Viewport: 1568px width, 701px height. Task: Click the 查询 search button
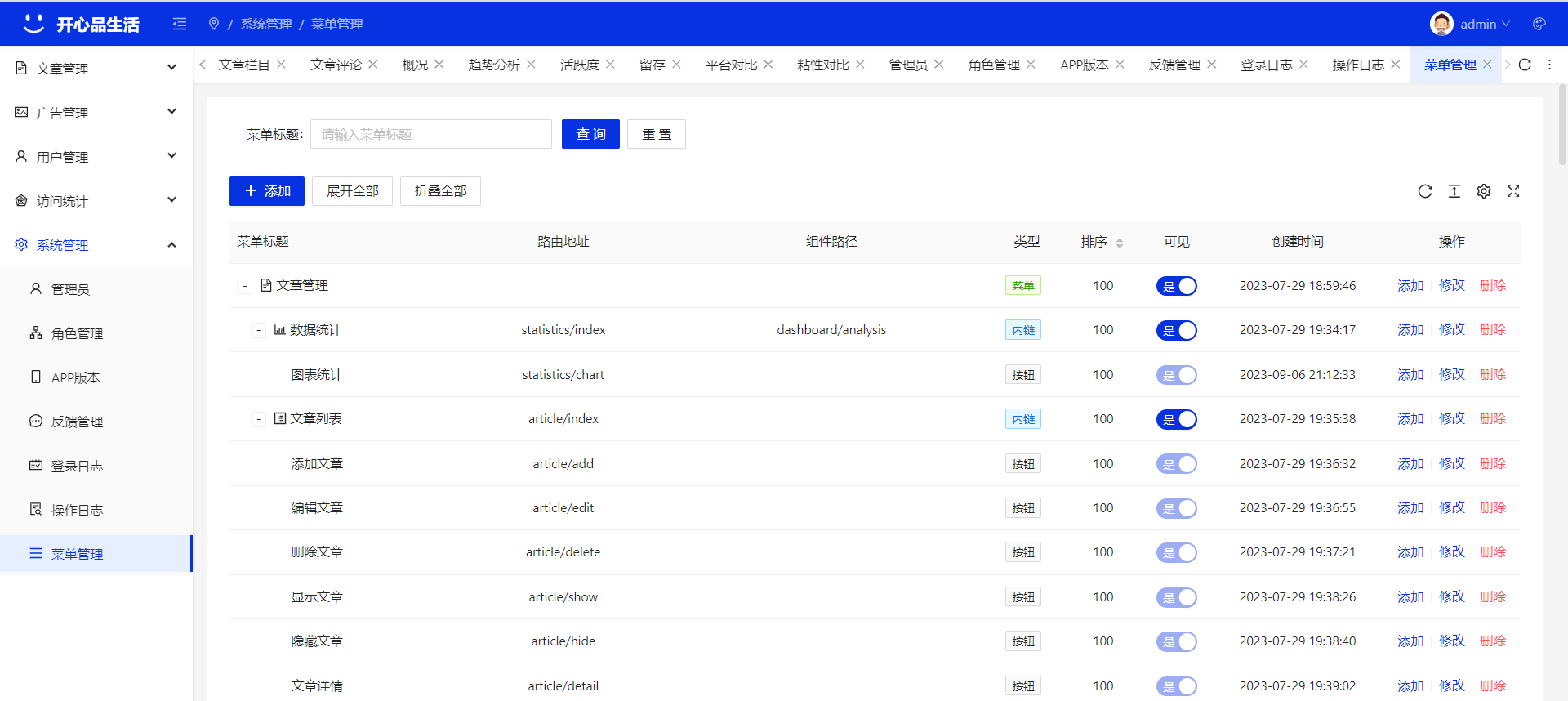(590, 134)
